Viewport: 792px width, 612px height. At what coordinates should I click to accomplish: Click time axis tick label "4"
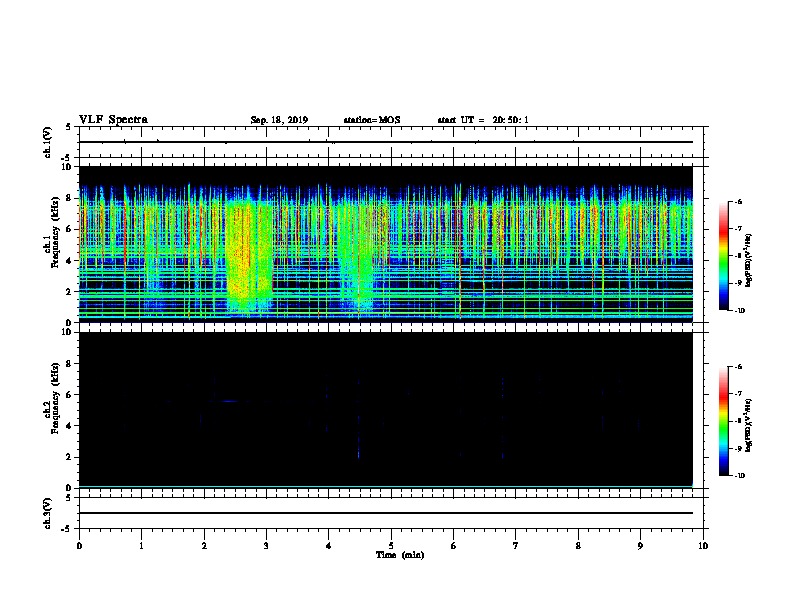coord(329,546)
